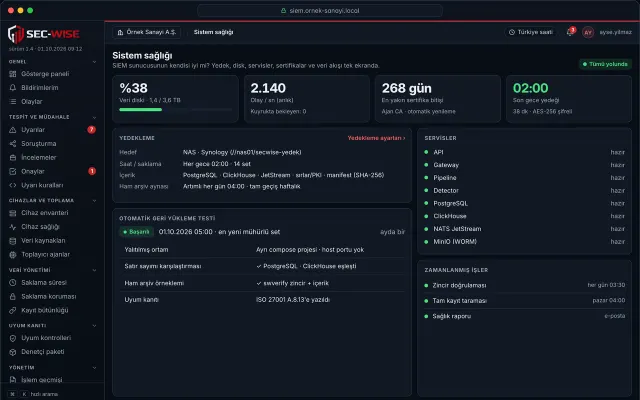The width and height of the screenshot is (640, 400).
Task: Open the ayse.yilmaz user menu
Action: click(x=616, y=32)
